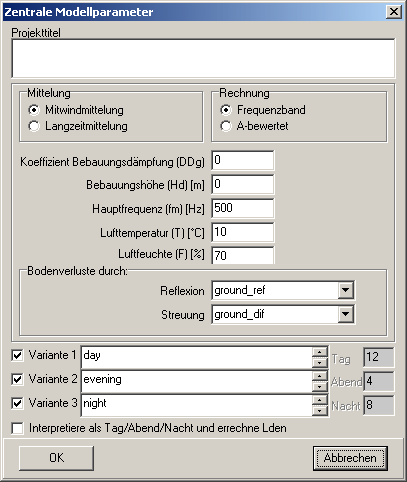Click the Lufttemperatur input field
407x482 pixels.
pos(243,232)
